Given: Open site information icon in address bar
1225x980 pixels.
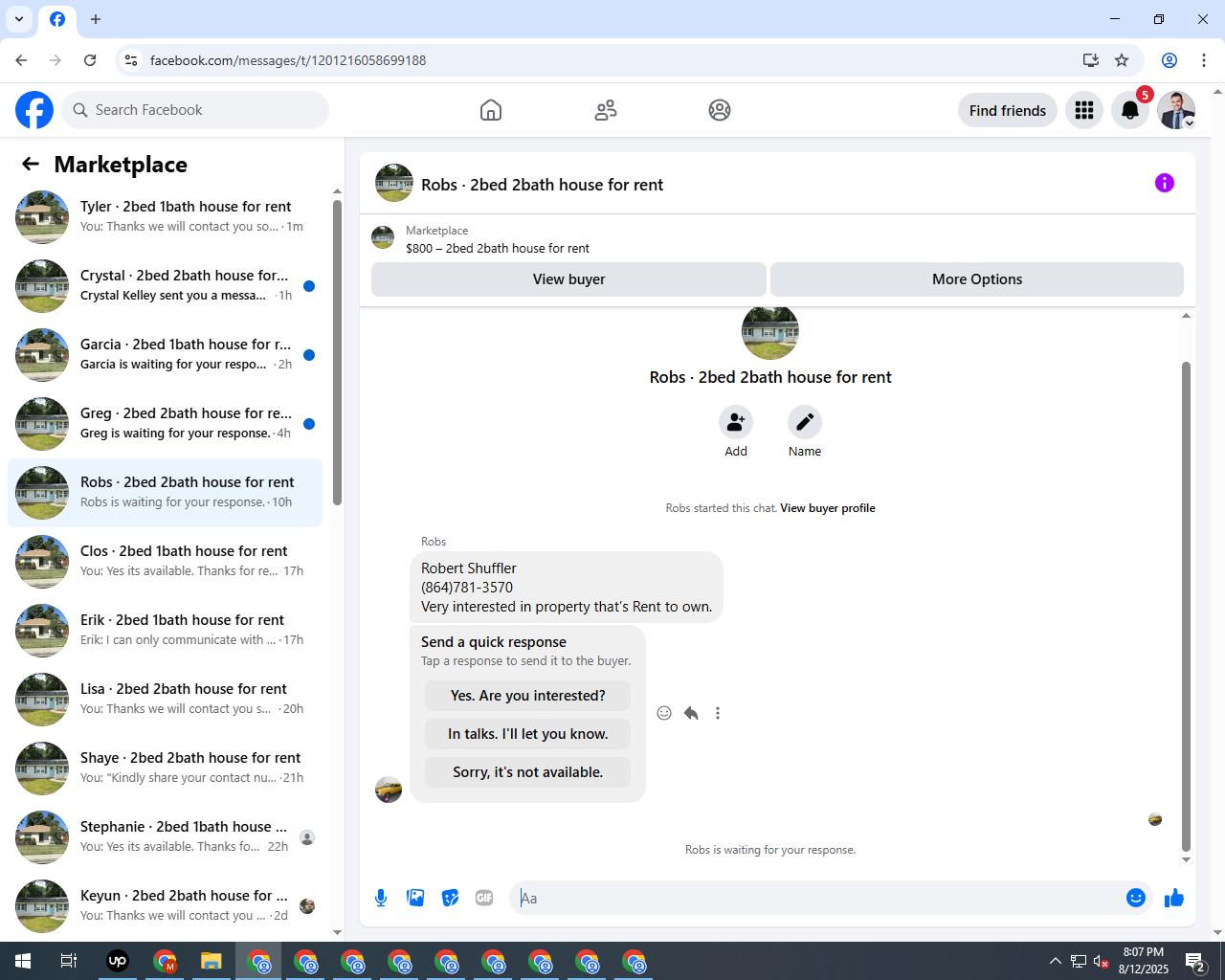Looking at the screenshot, I should [x=131, y=60].
